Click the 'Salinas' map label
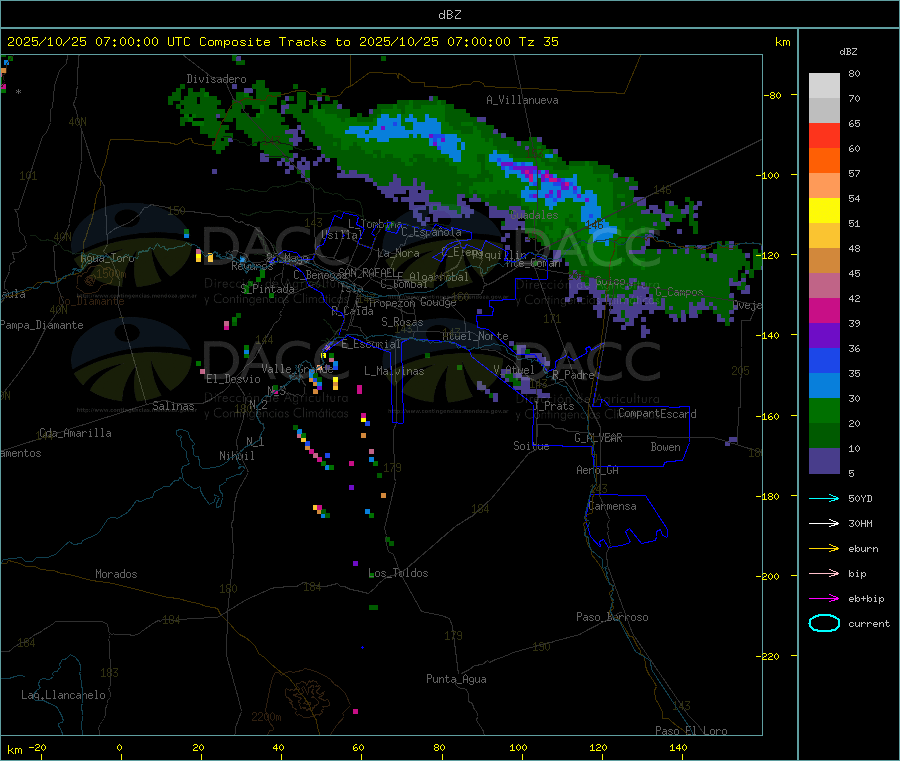The image size is (900, 761). pyautogui.click(x=173, y=406)
